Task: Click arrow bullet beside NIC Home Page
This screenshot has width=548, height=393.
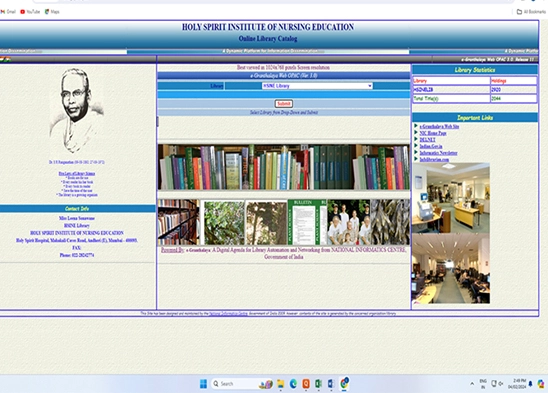Action: 416,133
